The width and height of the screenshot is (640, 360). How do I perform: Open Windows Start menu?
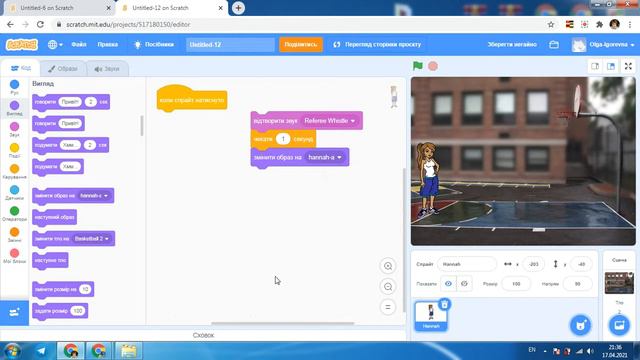[12, 351]
